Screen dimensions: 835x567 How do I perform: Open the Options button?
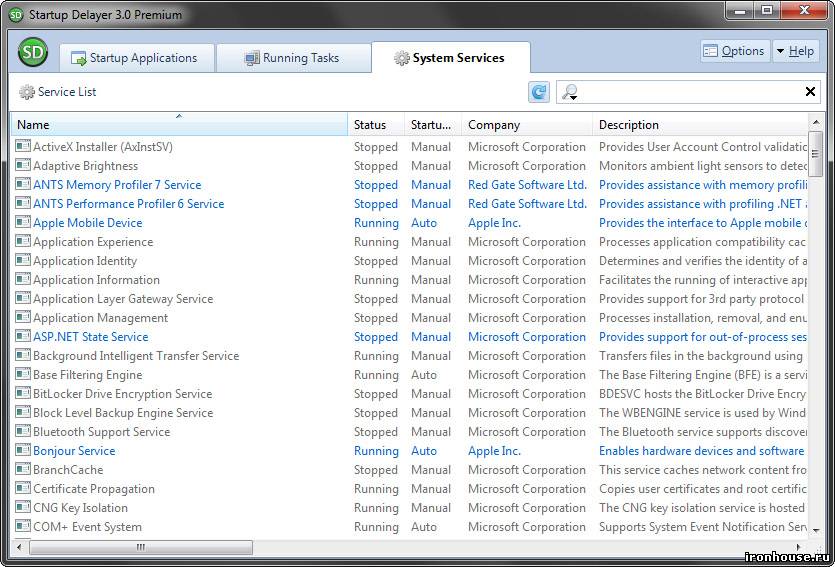(x=735, y=51)
